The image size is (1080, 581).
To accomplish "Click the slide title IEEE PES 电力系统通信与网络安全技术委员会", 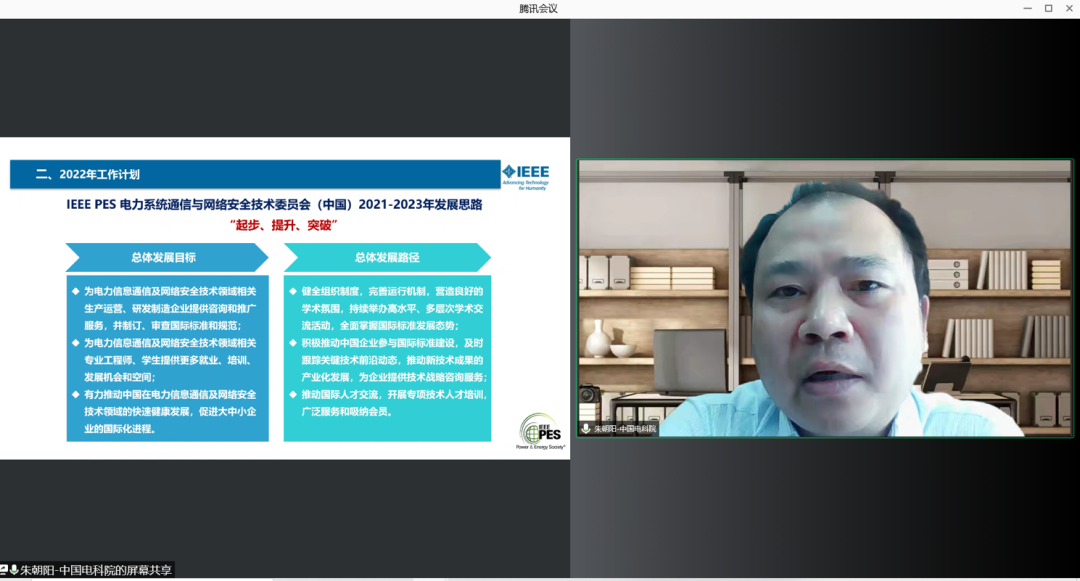I will pyautogui.click(x=274, y=204).
